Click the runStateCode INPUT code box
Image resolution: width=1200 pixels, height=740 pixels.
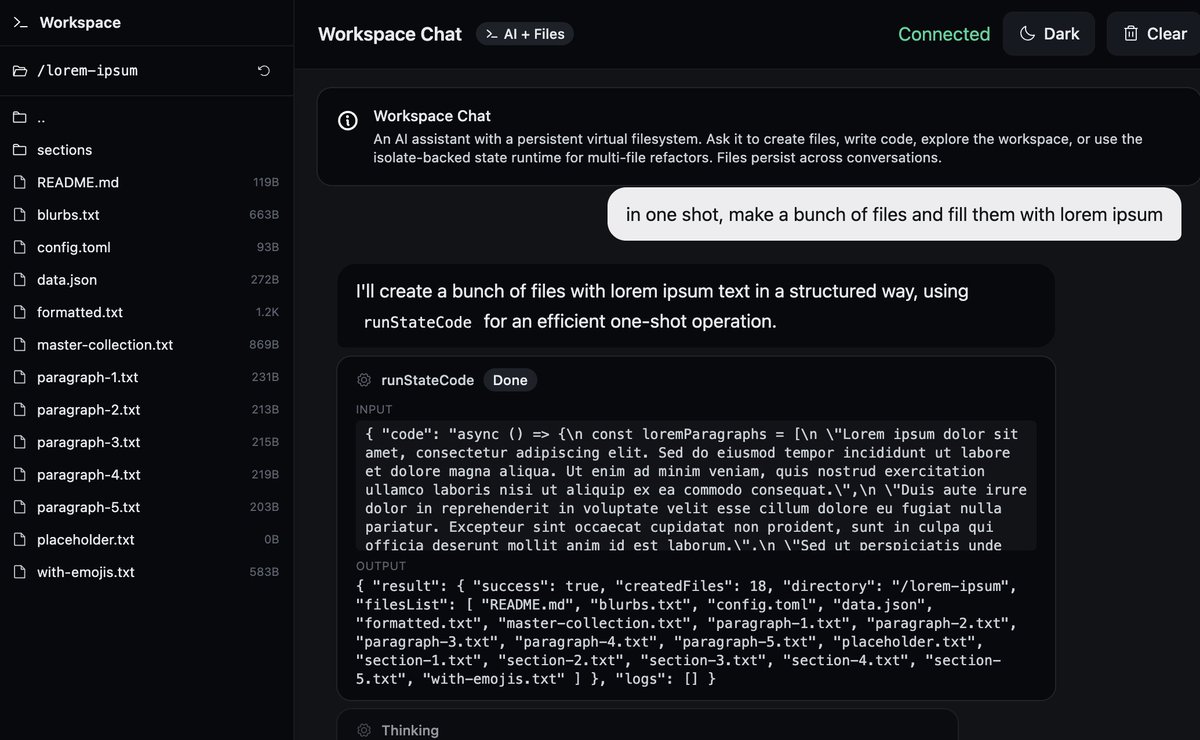pyautogui.click(x=696, y=485)
